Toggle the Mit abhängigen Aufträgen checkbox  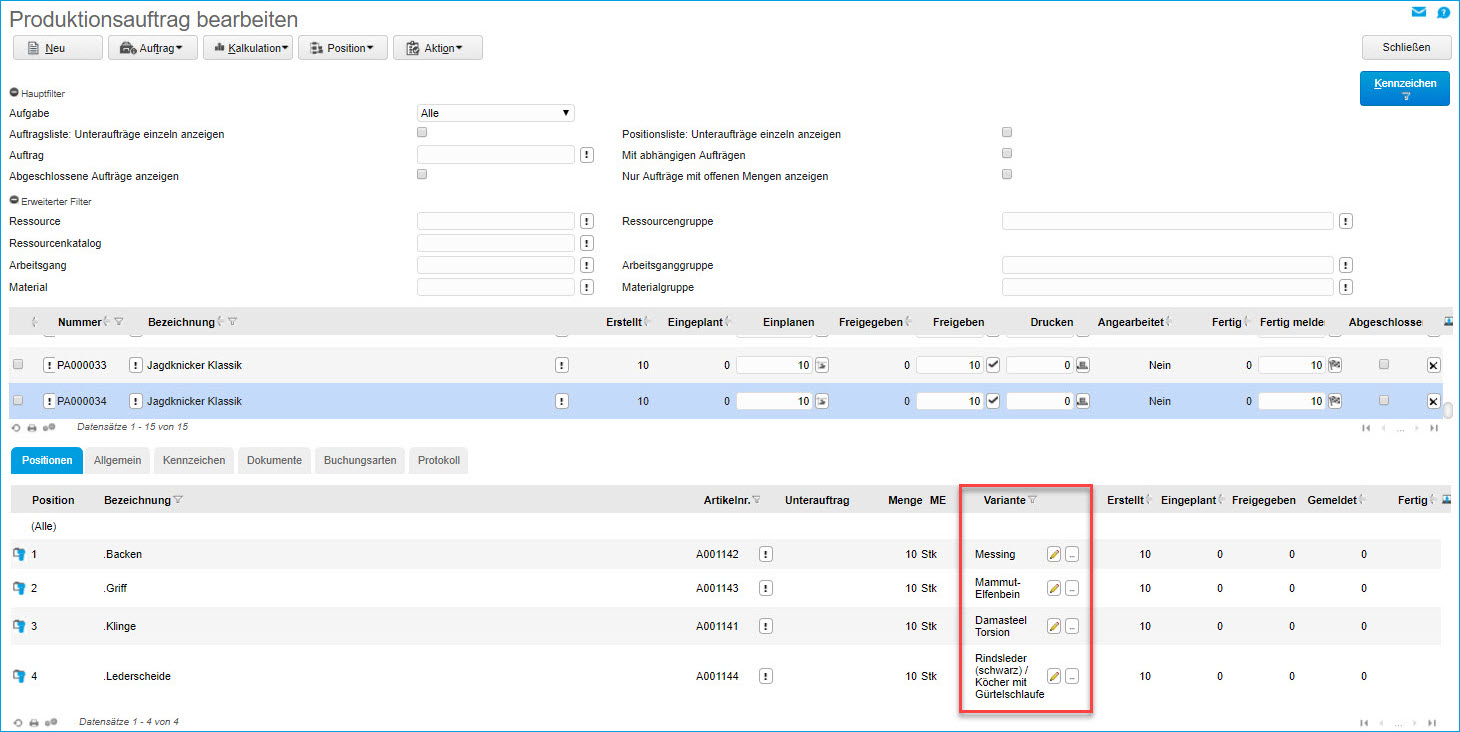pyautogui.click(x=1007, y=153)
